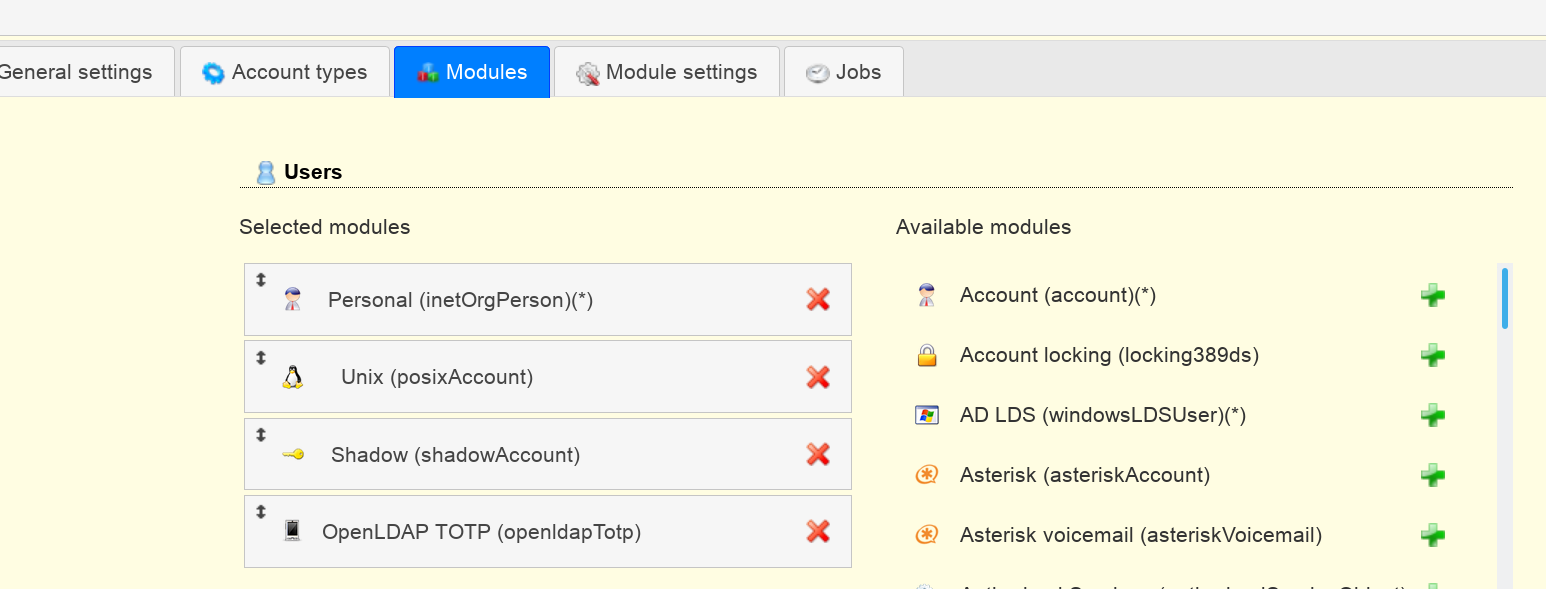Click the Windows icon beside AD LDS
1546x589 pixels.
point(927,415)
